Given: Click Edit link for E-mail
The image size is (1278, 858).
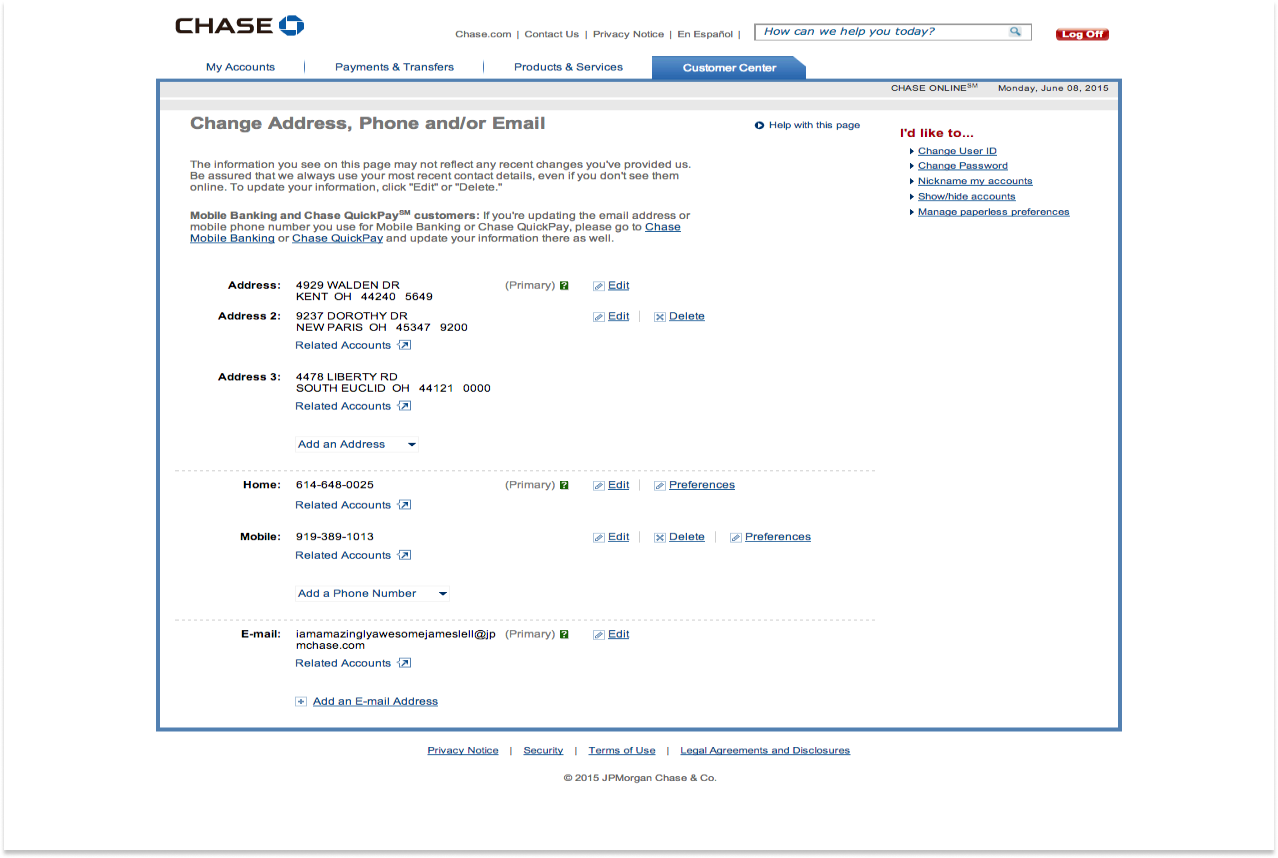Looking at the screenshot, I should 619,635.
